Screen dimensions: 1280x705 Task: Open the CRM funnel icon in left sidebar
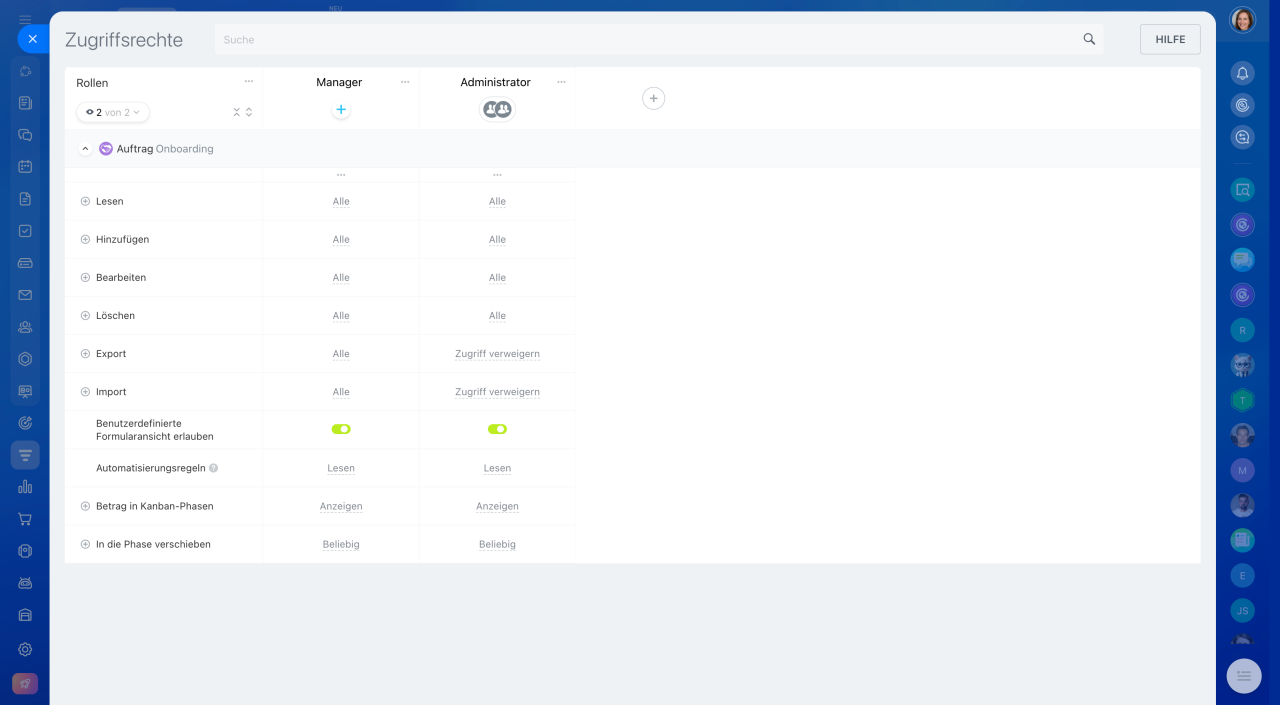click(25, 455)
